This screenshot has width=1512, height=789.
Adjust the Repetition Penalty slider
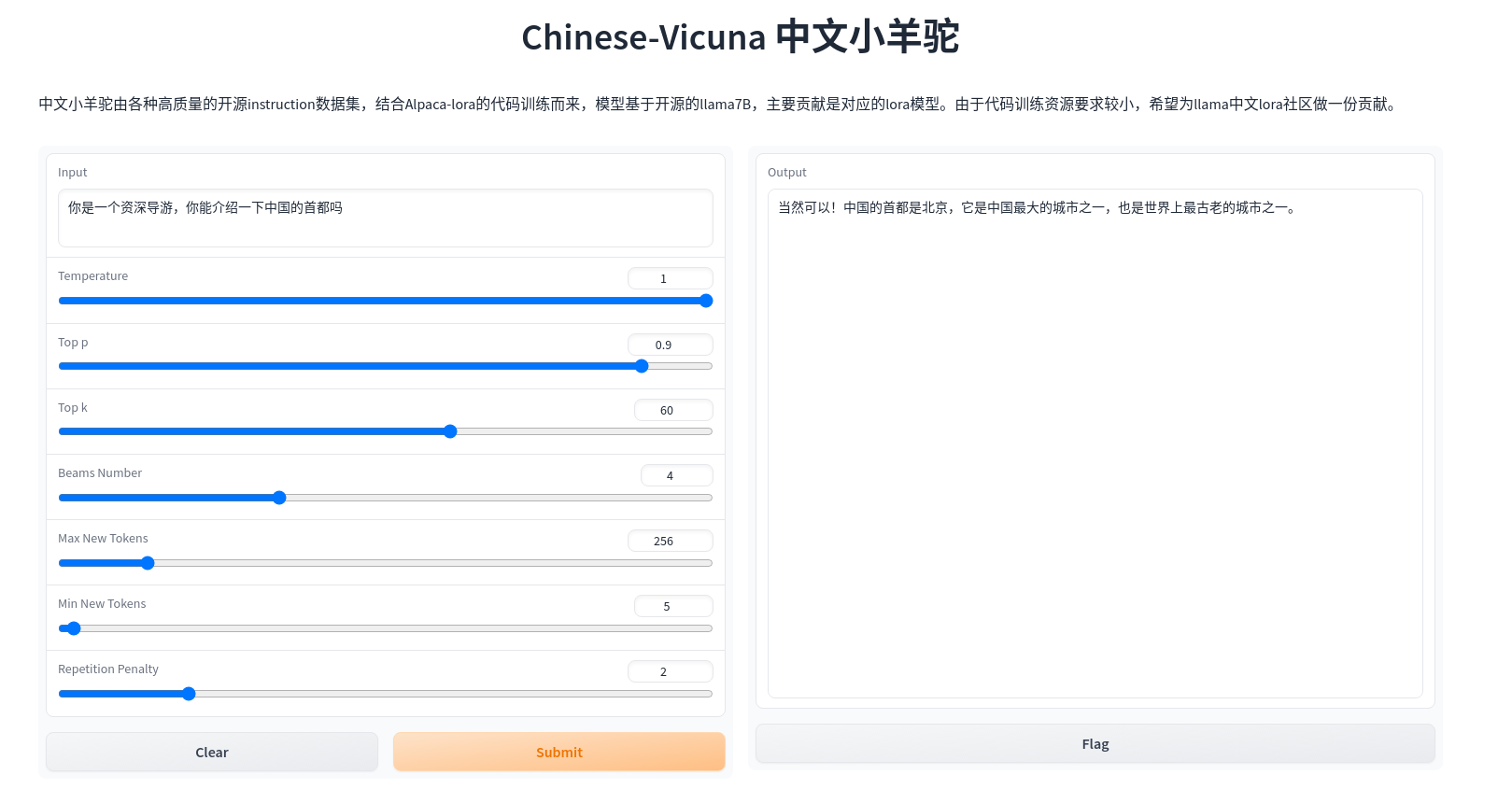click(189, 693)
